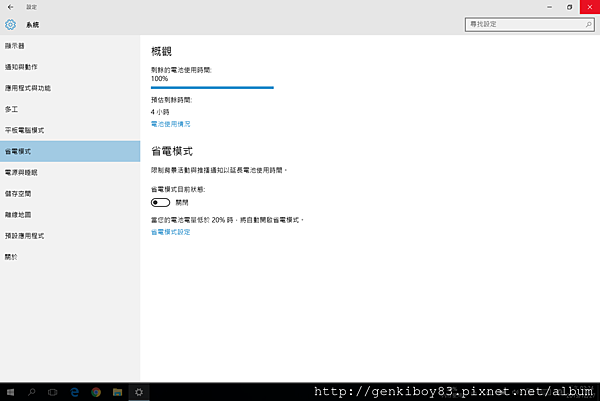Select 顯示器 in the sidebar

[70, 46]
